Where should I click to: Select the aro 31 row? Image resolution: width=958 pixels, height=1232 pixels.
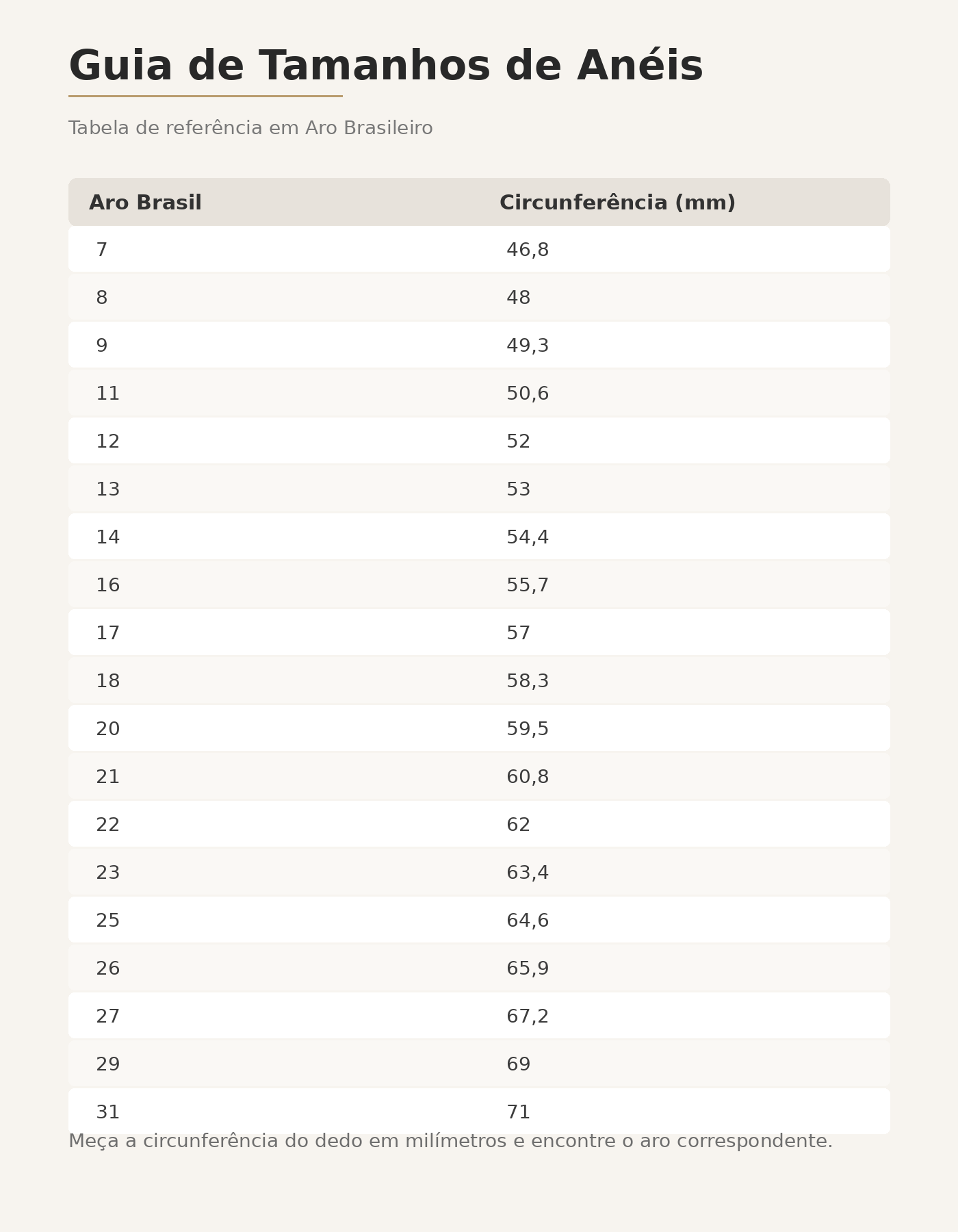point(479,1112)
